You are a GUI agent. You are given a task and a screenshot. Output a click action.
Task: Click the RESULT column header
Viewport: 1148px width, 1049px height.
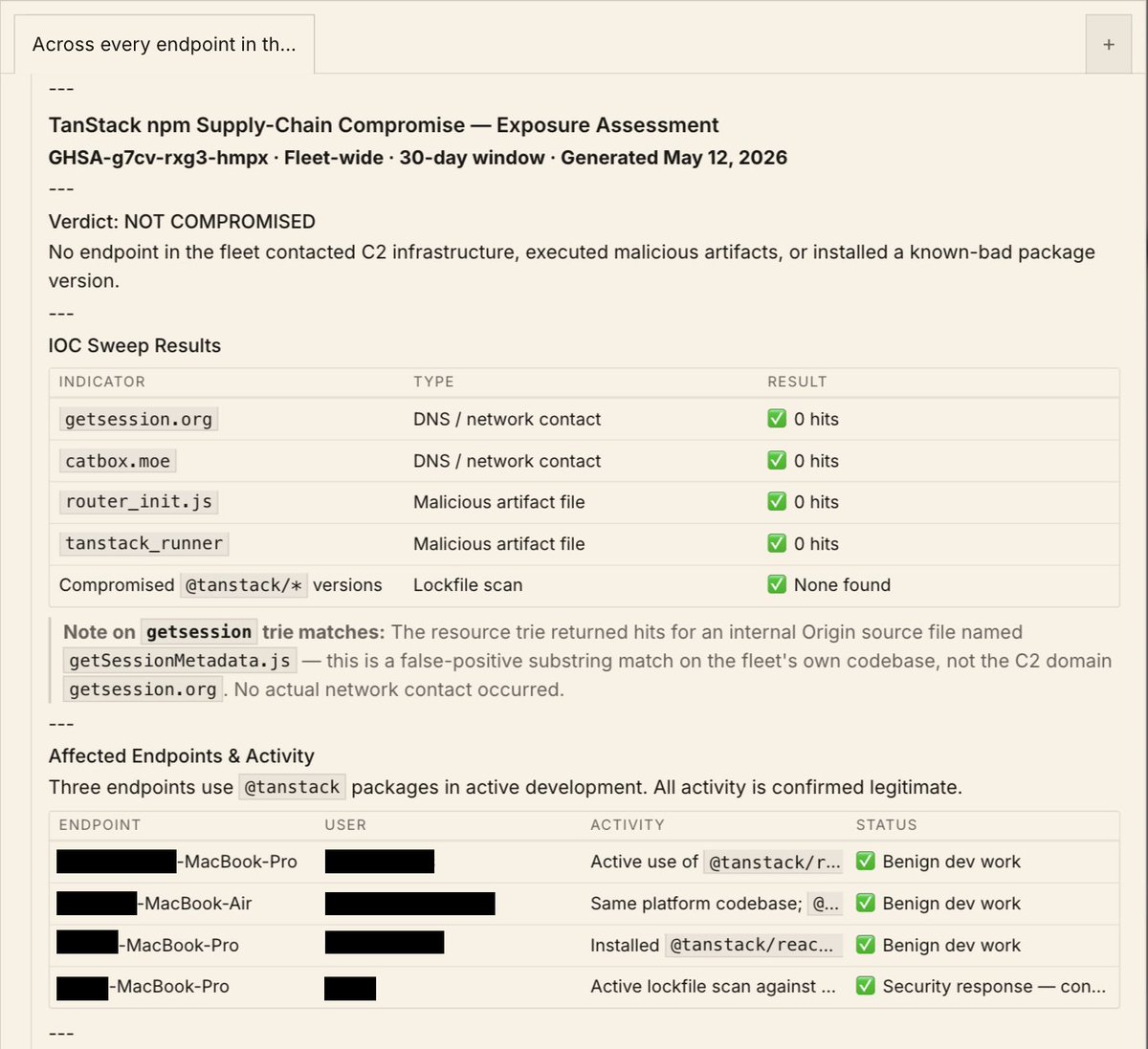click(x=797, y=382)
